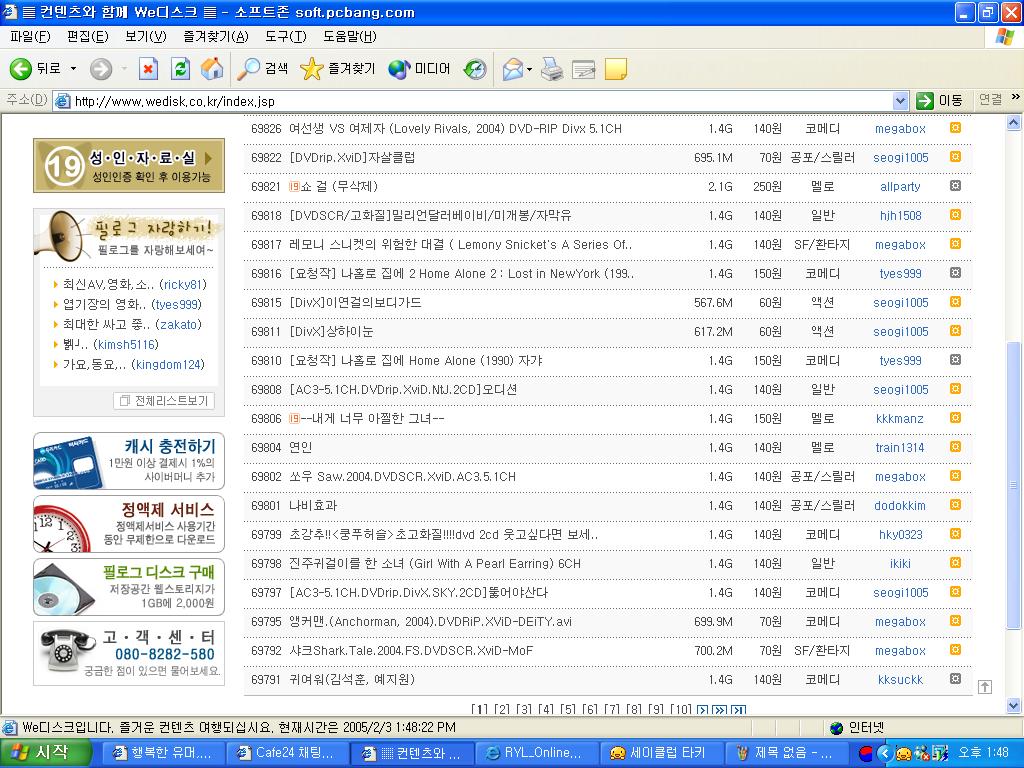Viewport: 1024px width, 768px height.
Task: Click the gray icon in the allparty row
Action: point(955,186)
